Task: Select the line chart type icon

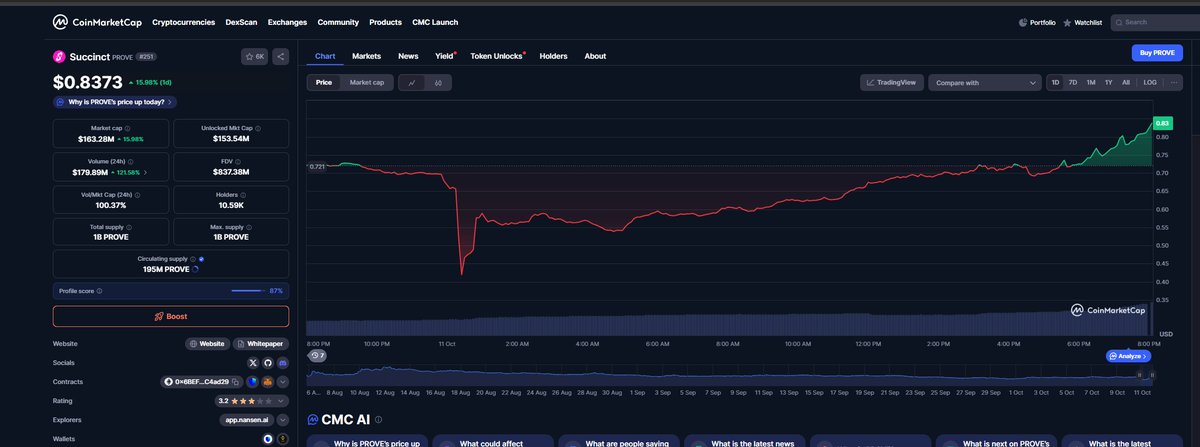Action: click(412, 83)
